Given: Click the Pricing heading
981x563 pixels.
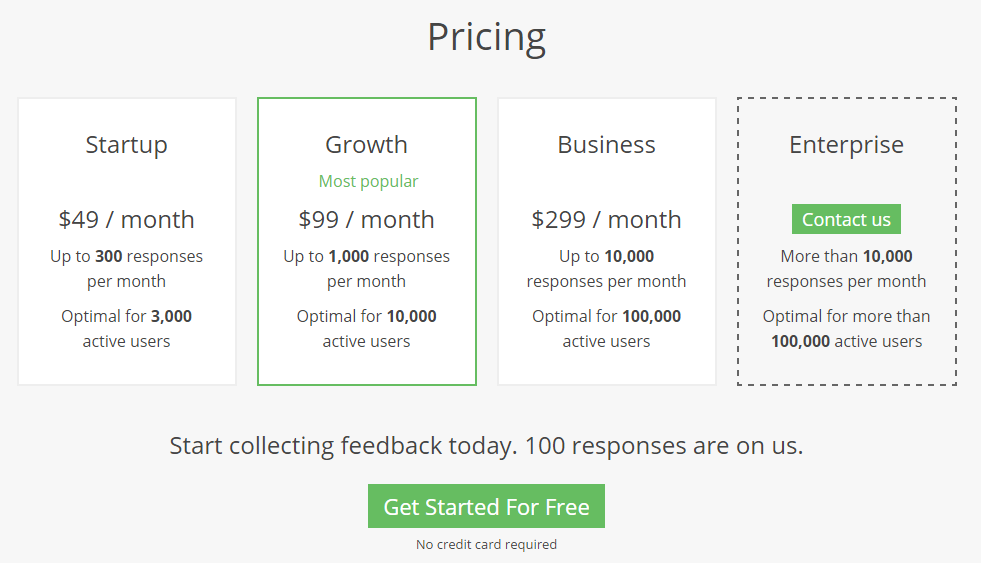Looking at the screenshot, I should pos(487,38).
